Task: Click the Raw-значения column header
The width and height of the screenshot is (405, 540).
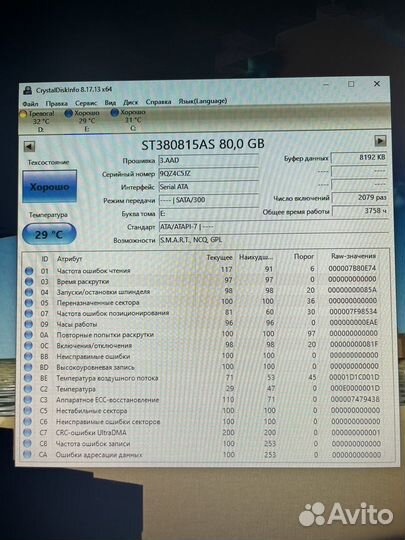Action: coord(353,256)
